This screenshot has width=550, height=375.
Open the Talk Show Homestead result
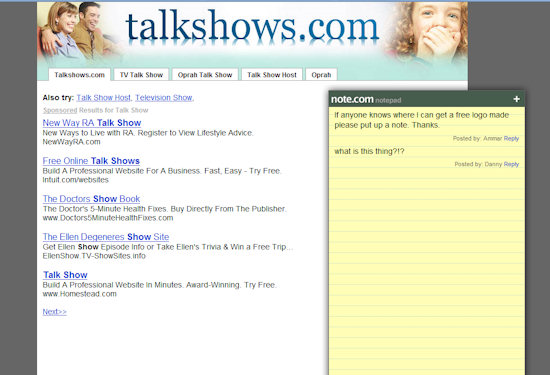(x=65, y=275)
